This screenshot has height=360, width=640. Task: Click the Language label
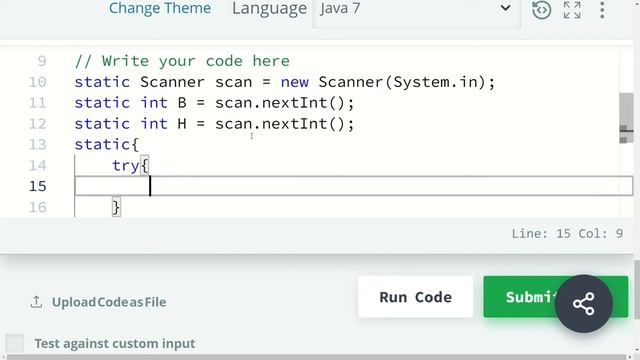269,9
